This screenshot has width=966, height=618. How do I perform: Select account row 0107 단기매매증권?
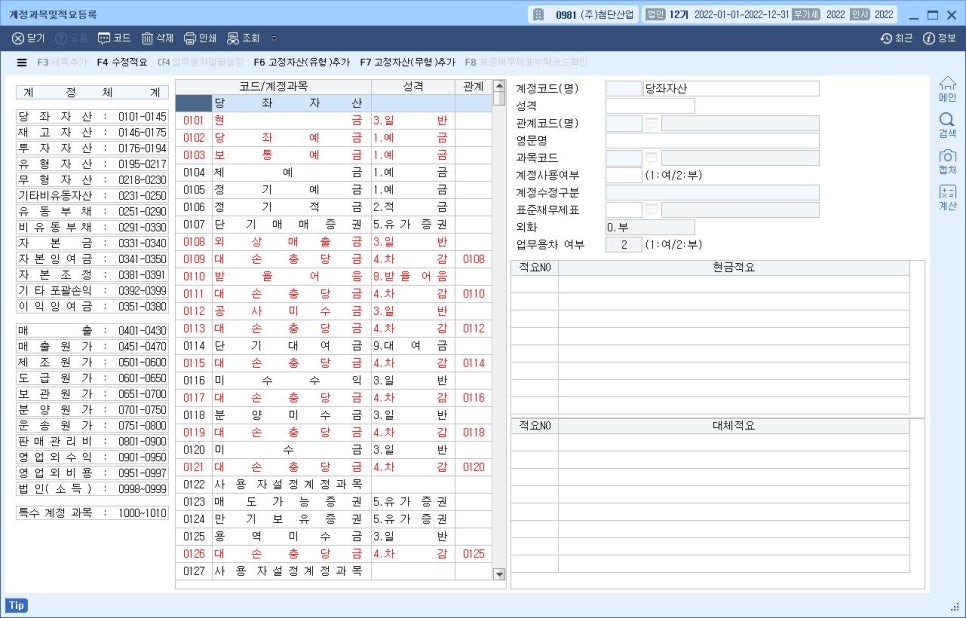(x=334, y=224)
